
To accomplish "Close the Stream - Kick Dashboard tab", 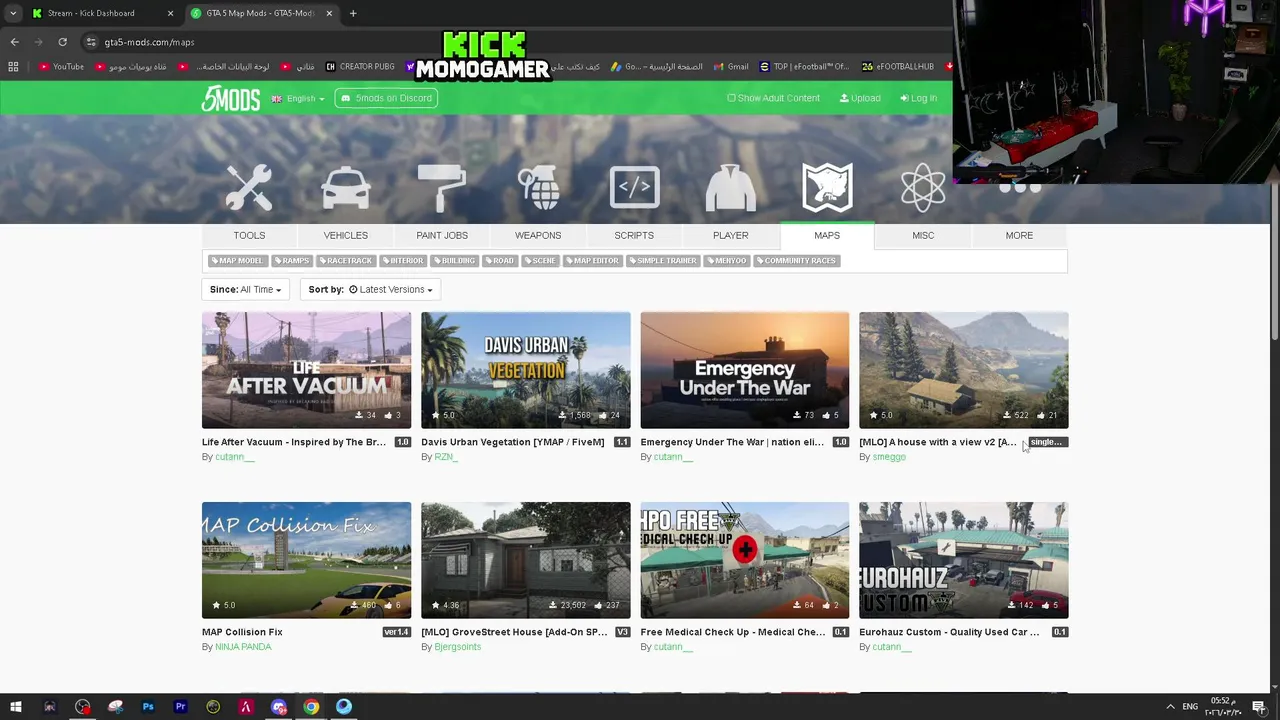I will point(170,13).
